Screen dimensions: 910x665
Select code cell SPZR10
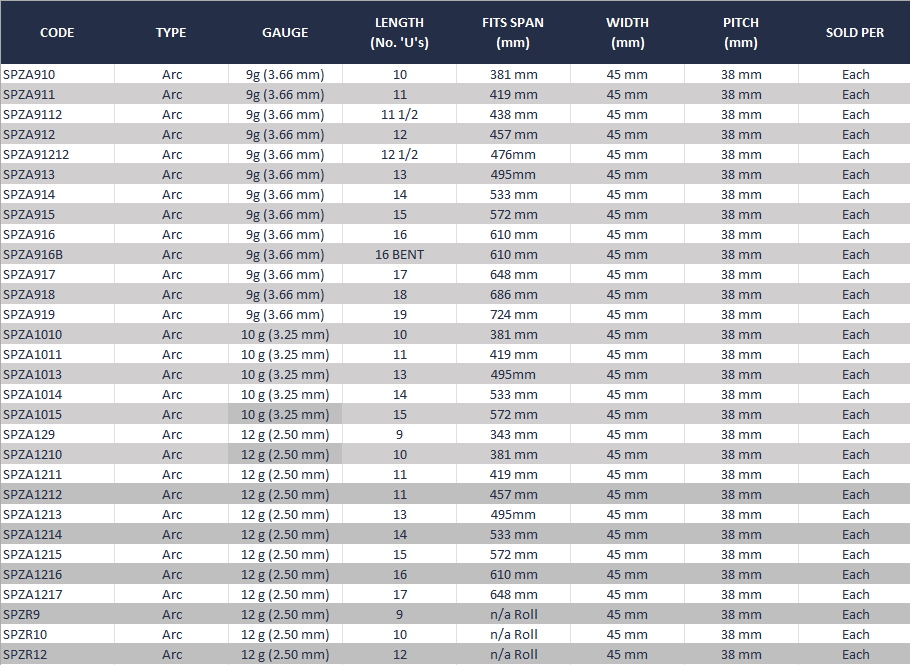(57, 635)
